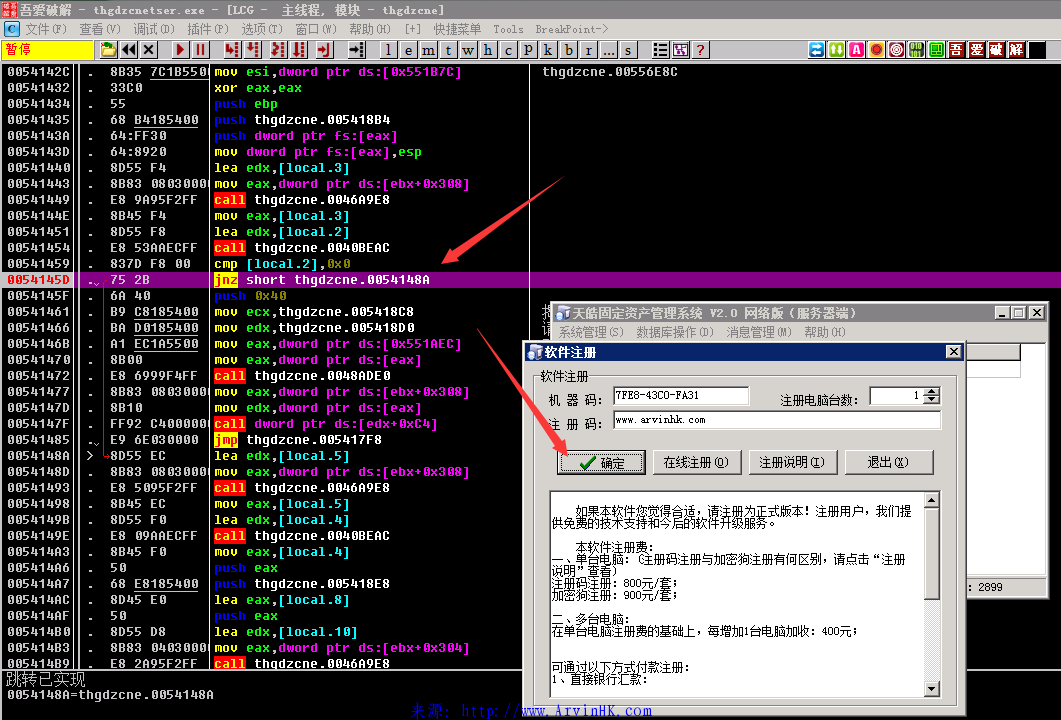
Task: Click the Restart program toolbar icon
Action: 127,49
